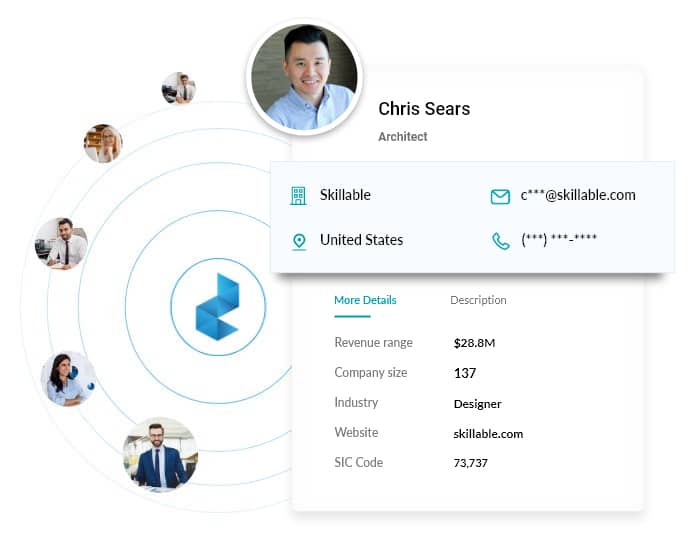Viewport: 693px width, 539px height.
Task: Click the blue logo in center circle
Action: (217, 307)
